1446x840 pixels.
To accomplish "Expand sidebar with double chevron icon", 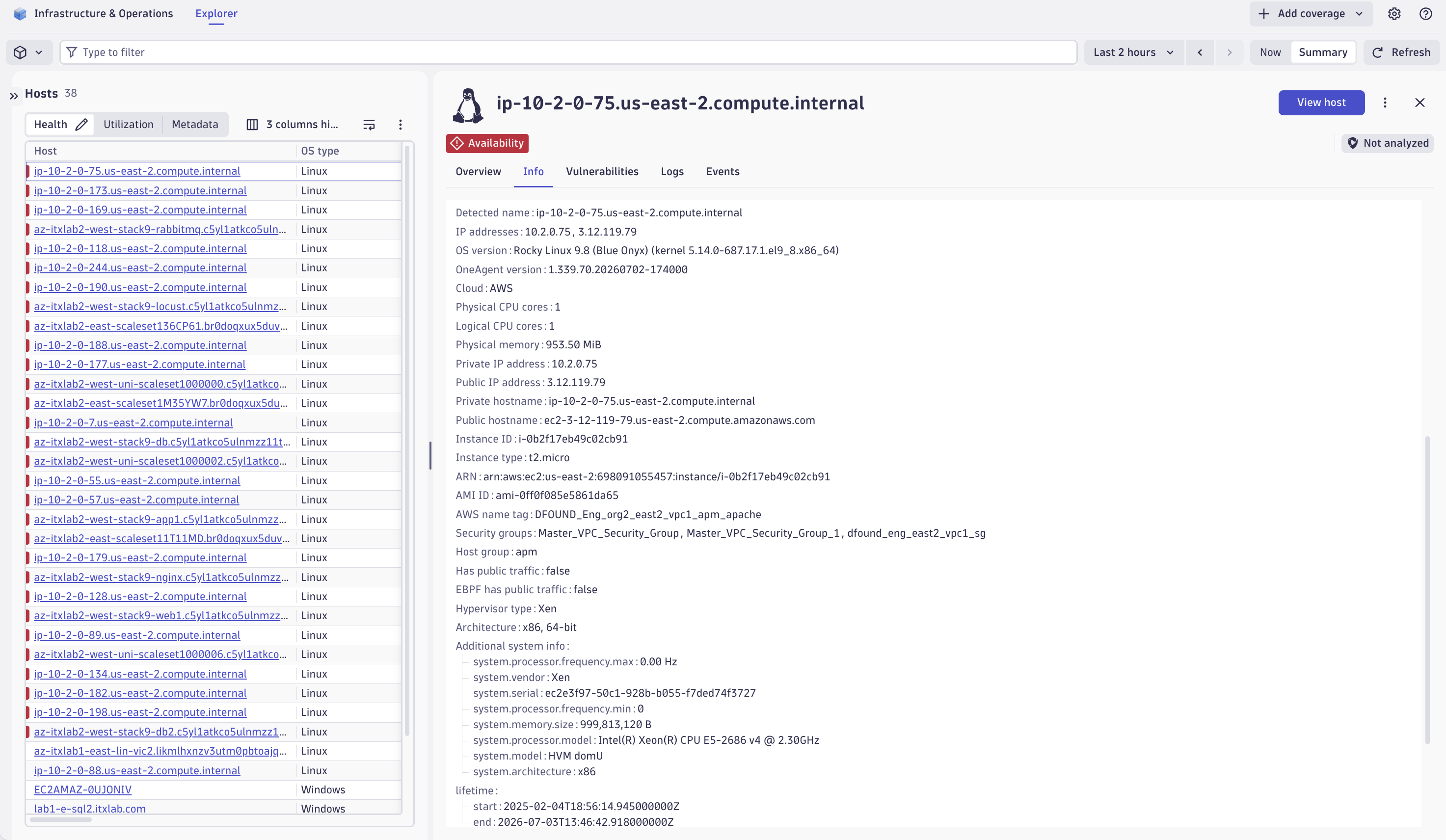I will [14, 96].
